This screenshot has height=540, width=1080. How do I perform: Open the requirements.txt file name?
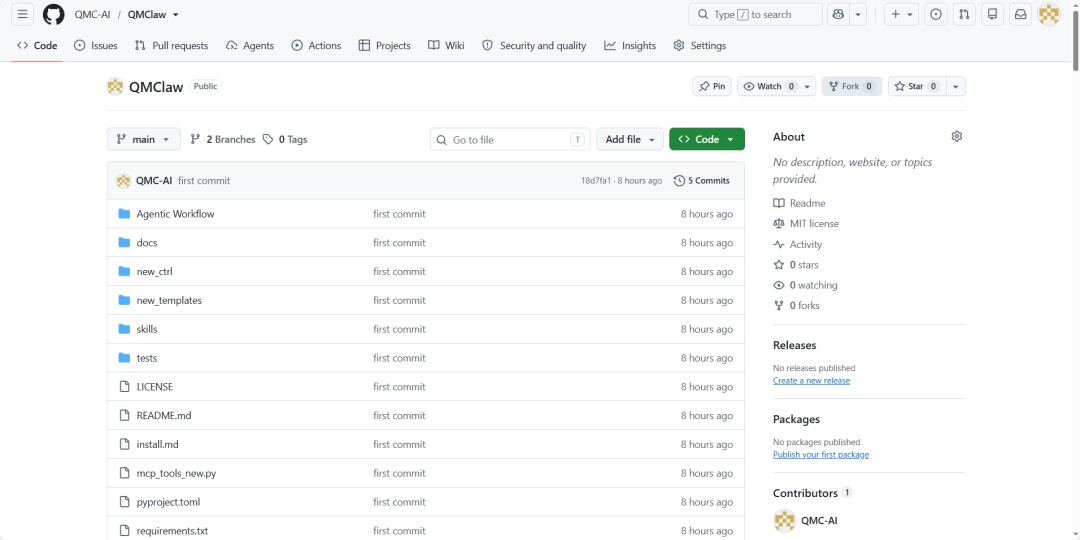(x=172, y=531)
